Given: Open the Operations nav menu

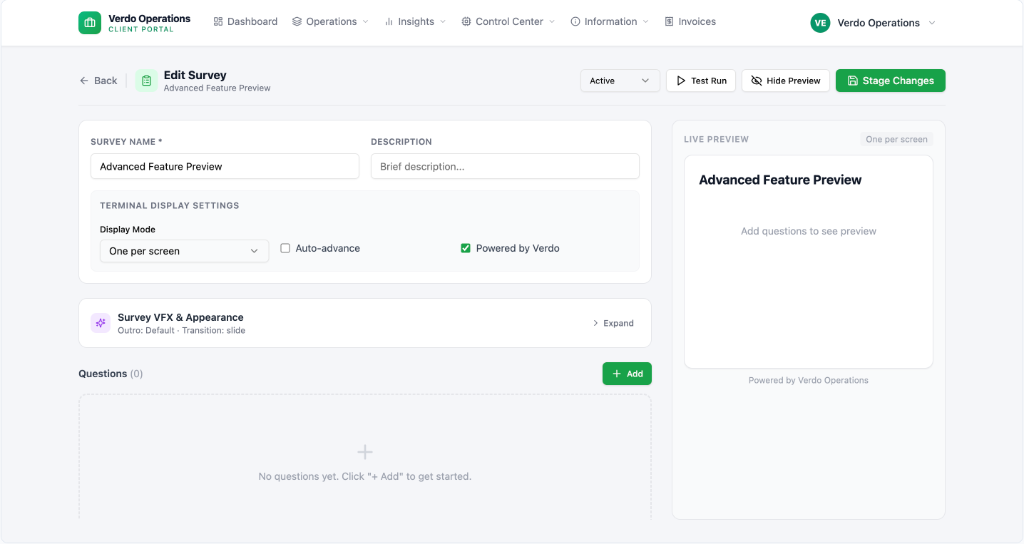Looking at the screenshot, I should pyautogui.click(x=330, y=22).
